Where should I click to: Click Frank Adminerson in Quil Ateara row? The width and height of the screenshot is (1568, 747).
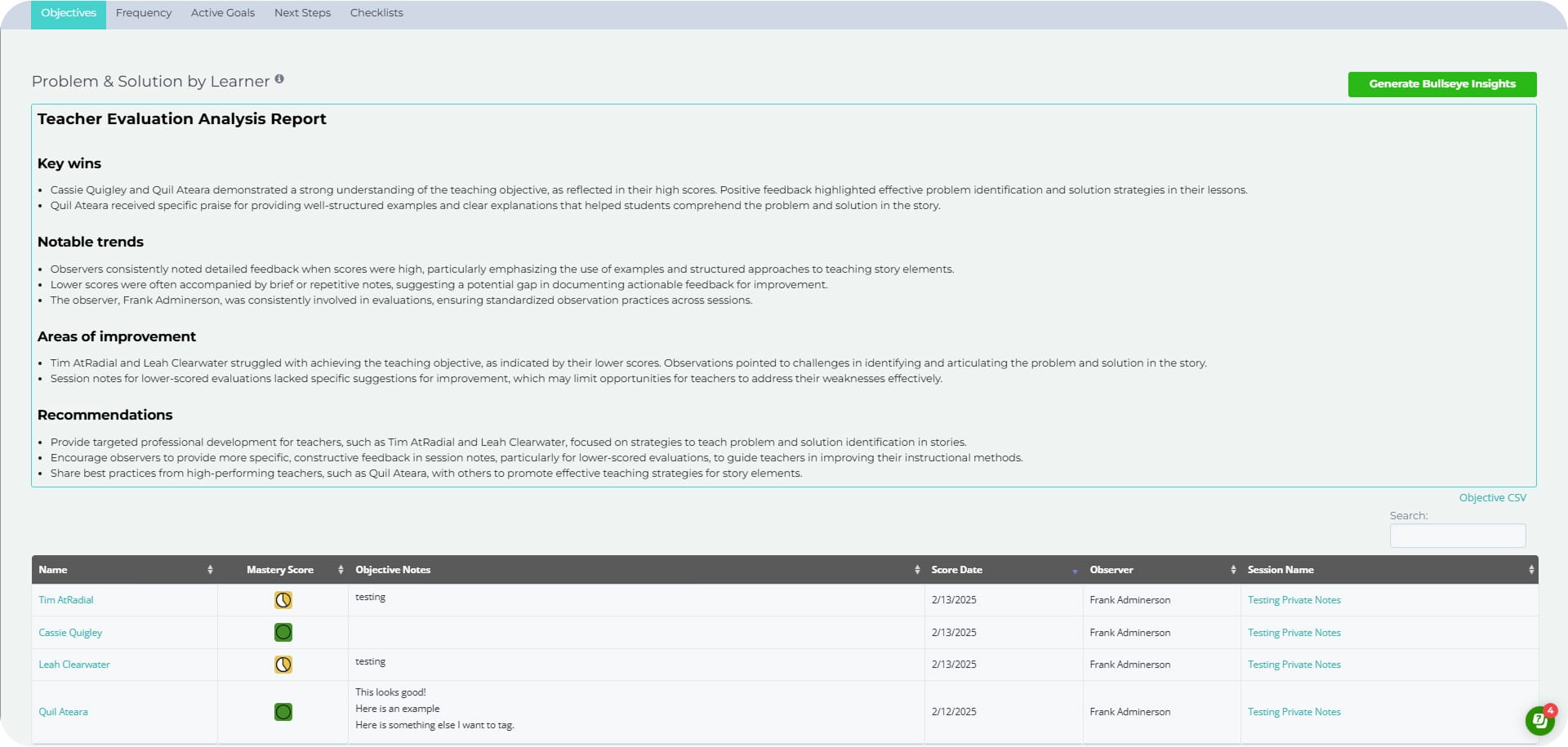coord(1129,712)
